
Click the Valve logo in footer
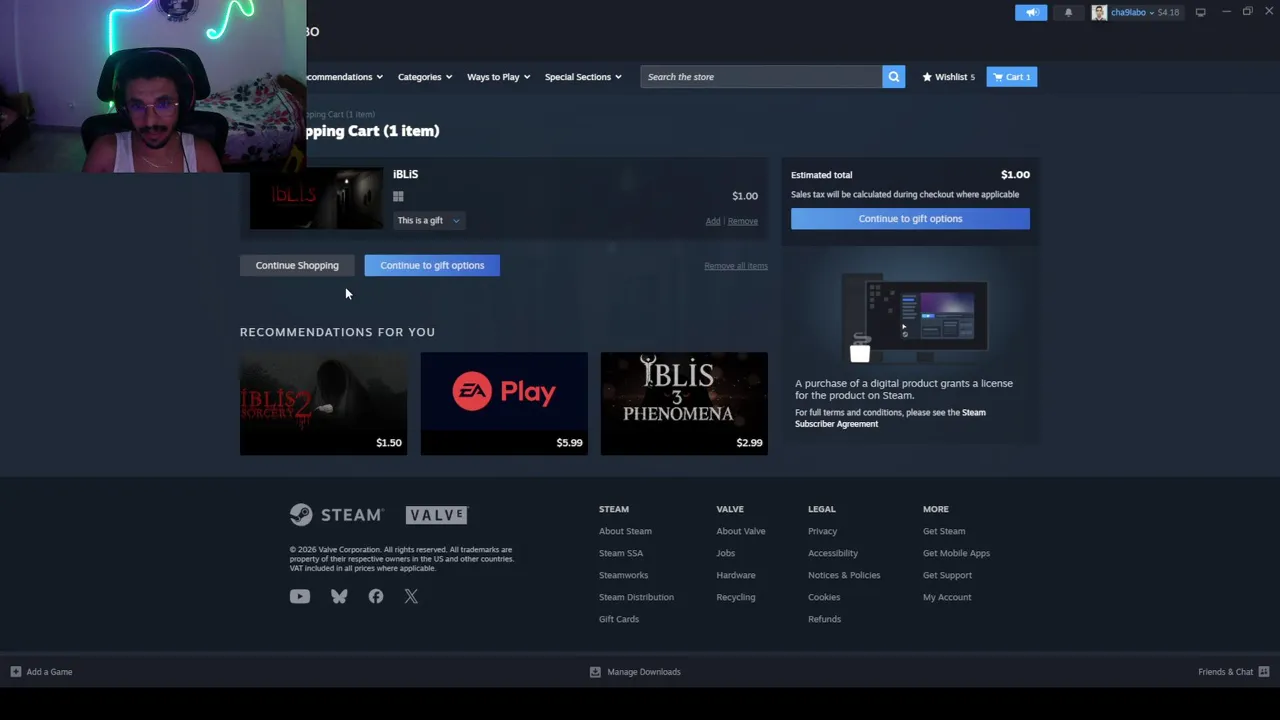(436, 515)
